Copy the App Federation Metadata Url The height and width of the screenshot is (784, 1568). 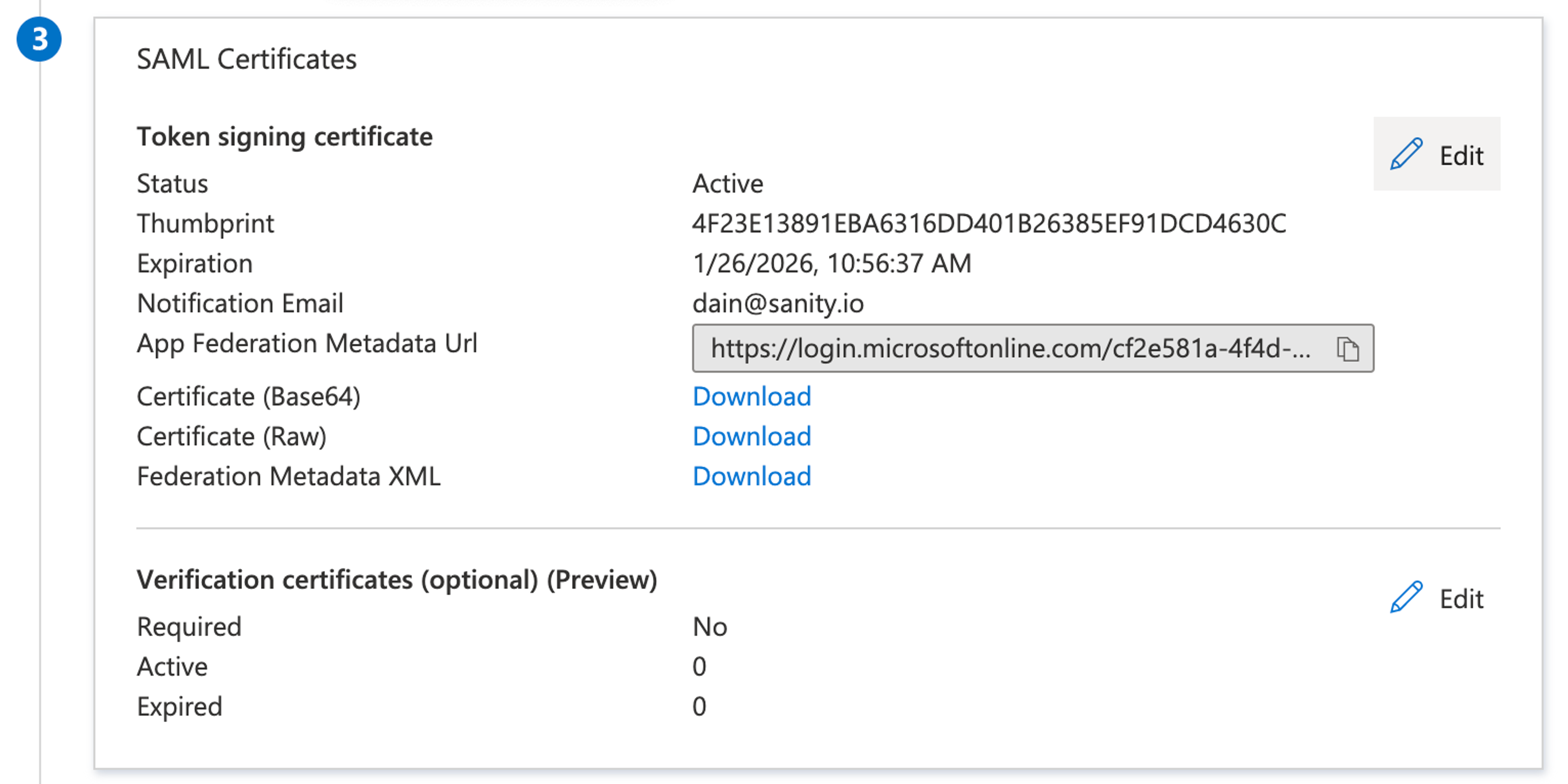(1347, 349)
